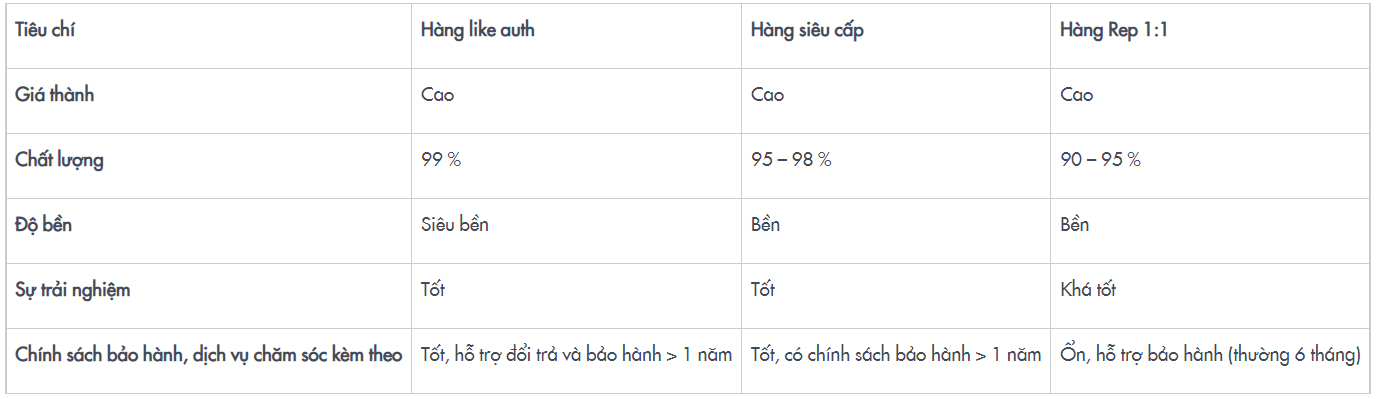Click "Tốt, hỗ trợ đổi trả" warranty cell
The width and height of the screenshot is (1377, 399).
coord(576,355)
